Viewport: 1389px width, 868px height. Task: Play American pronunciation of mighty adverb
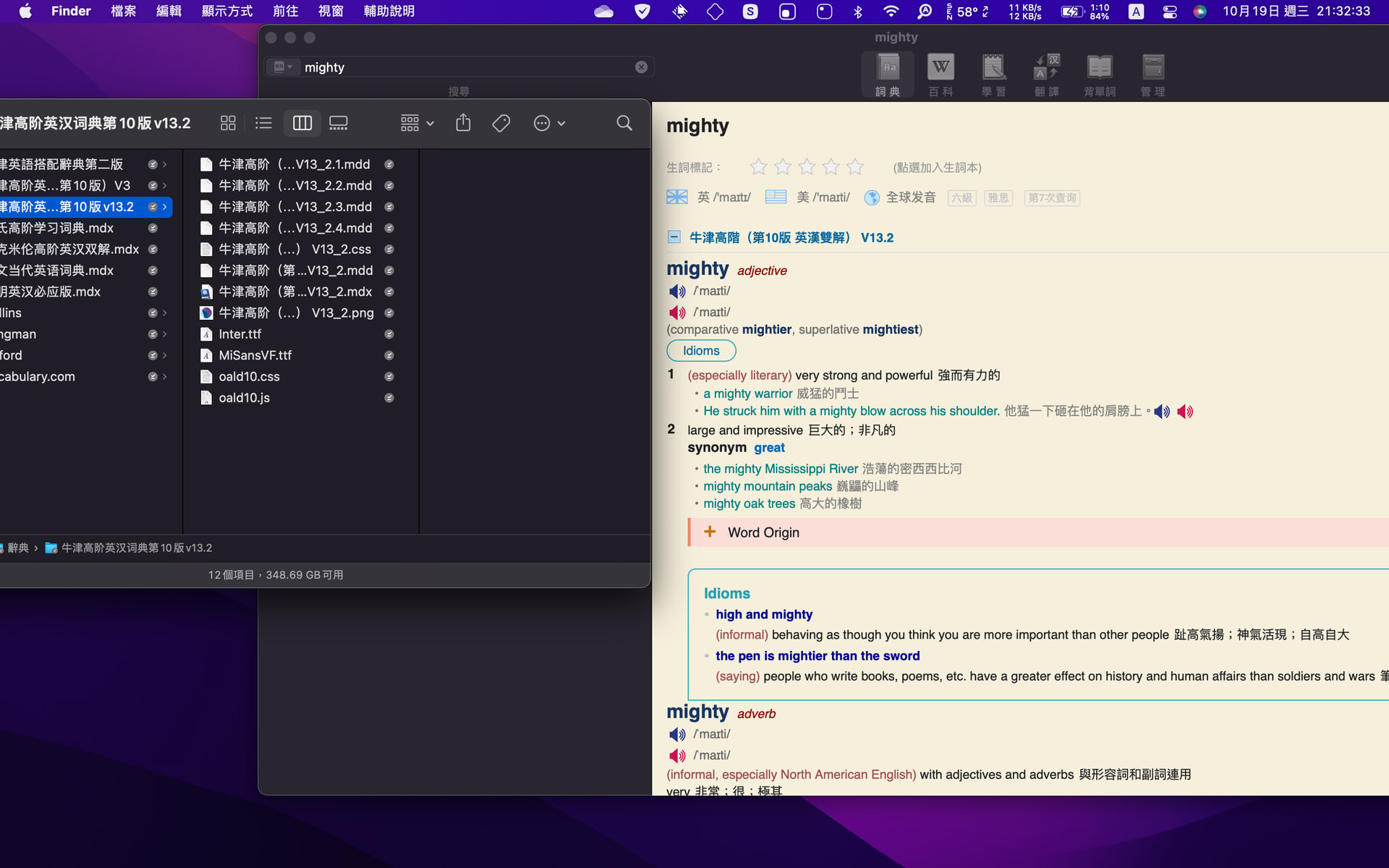(x=677, y=756)
